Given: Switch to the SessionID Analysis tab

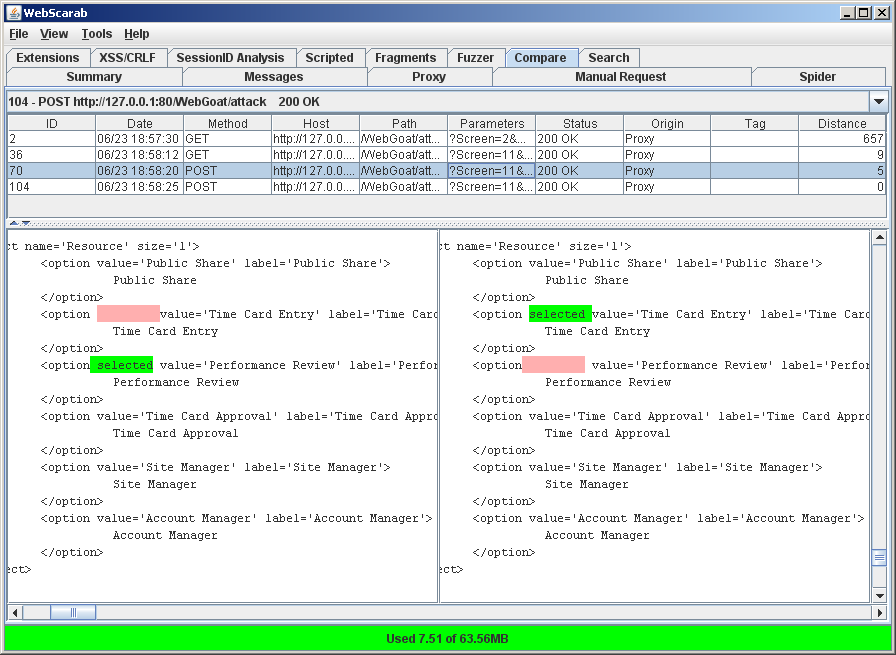Looking at the screenshot, I should [230, 58].
